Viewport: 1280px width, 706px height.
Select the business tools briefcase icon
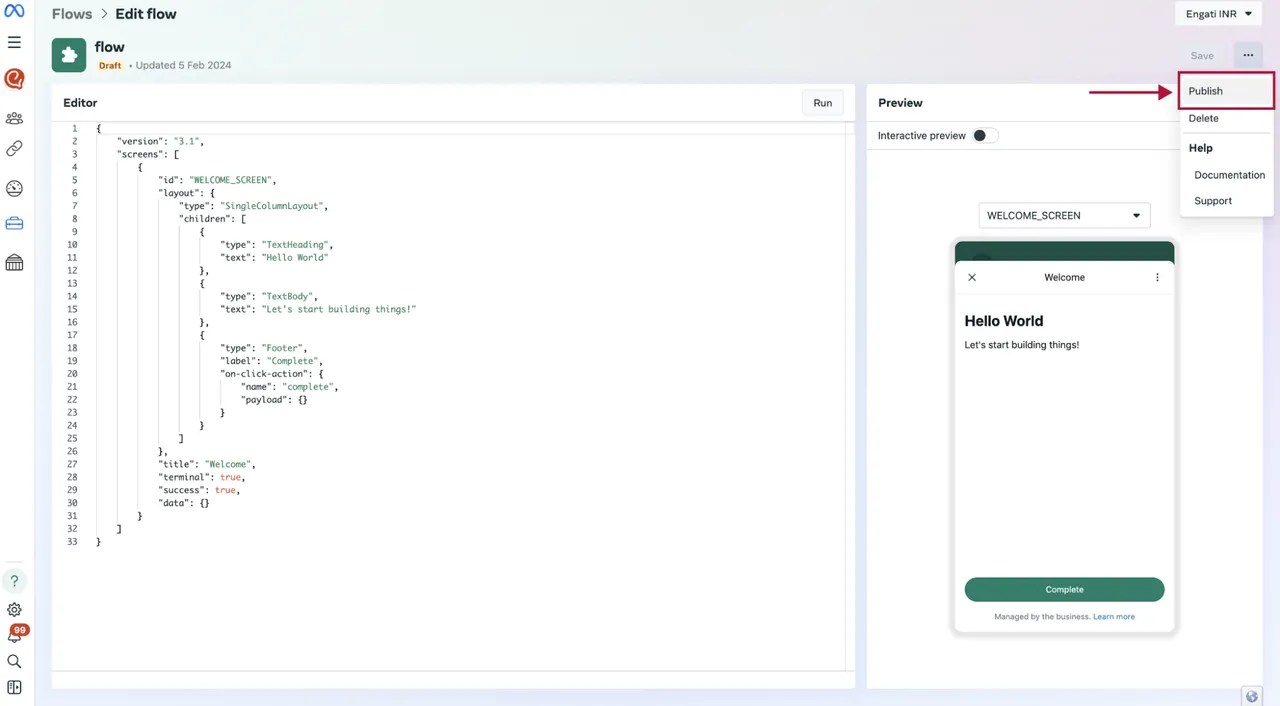pos(14,223)
